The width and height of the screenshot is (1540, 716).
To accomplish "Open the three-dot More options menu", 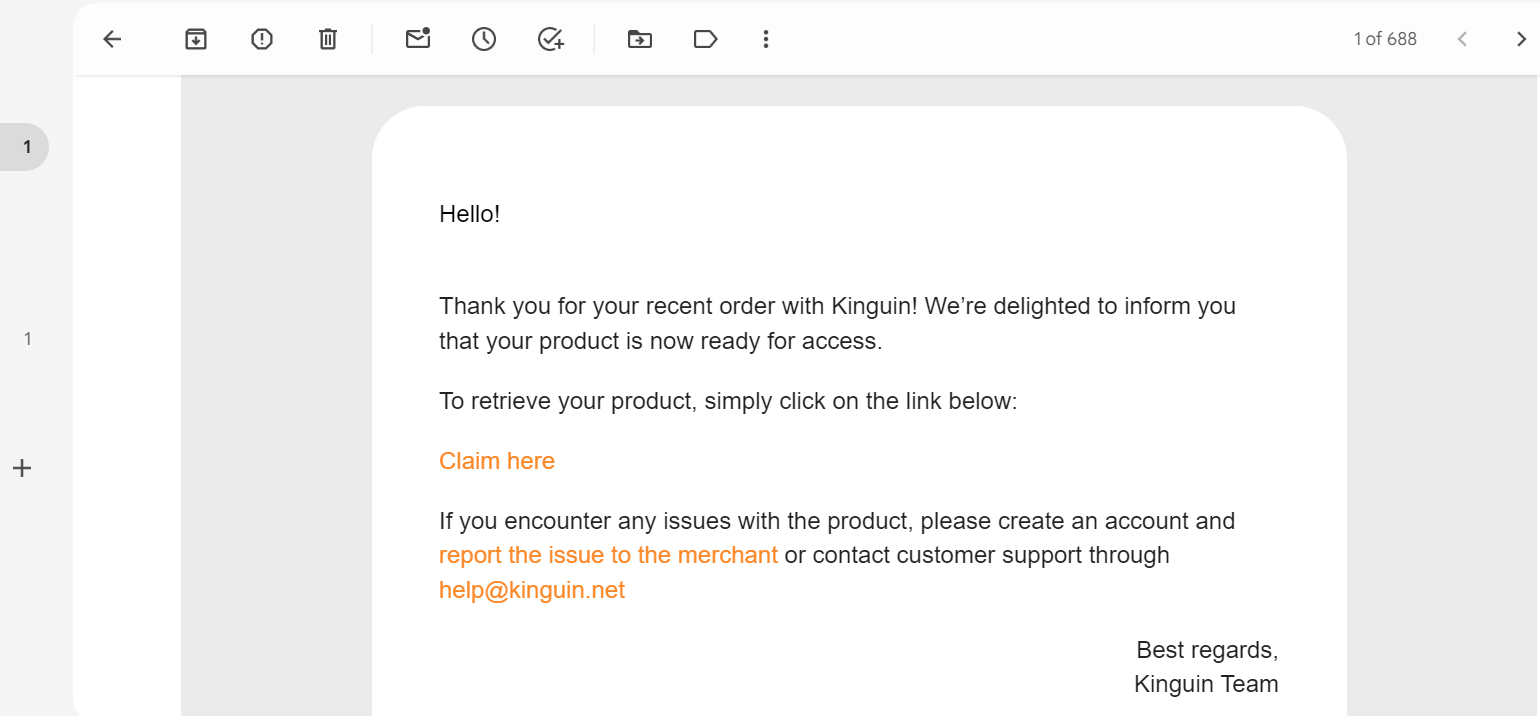I will pos(766,39).
